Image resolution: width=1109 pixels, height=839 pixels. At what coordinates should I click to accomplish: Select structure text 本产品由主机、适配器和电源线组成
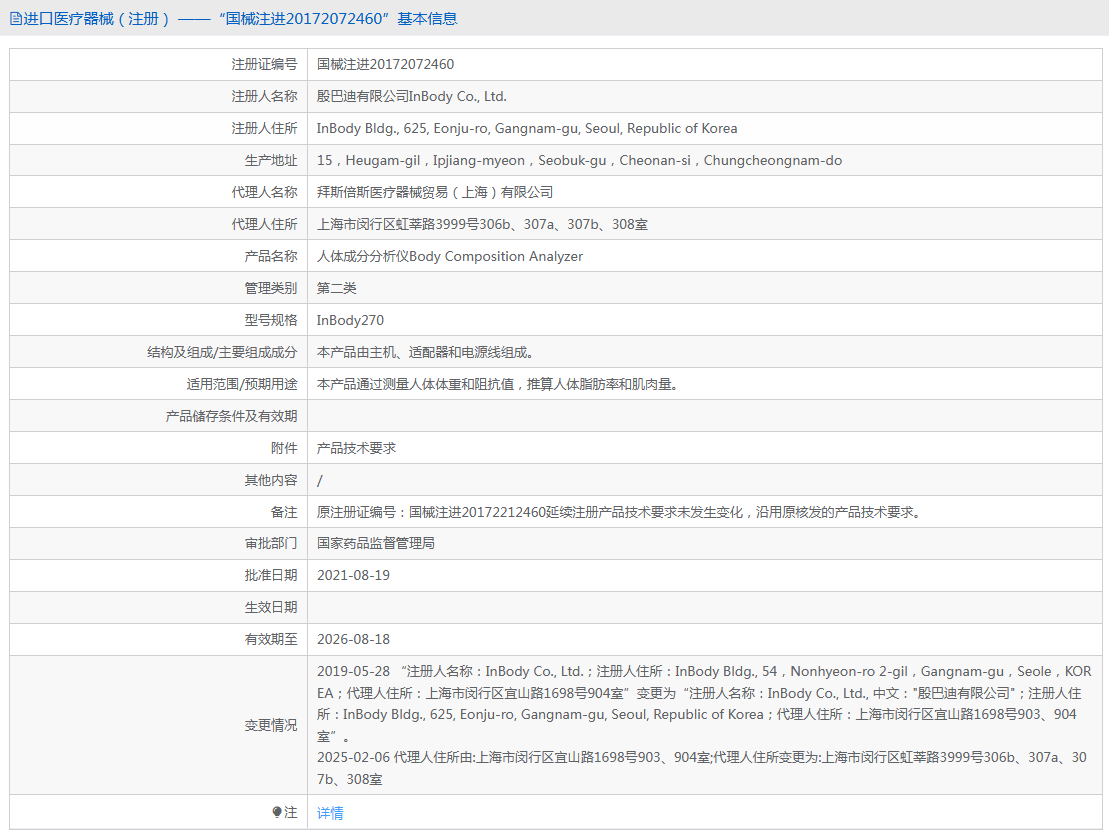425,352
